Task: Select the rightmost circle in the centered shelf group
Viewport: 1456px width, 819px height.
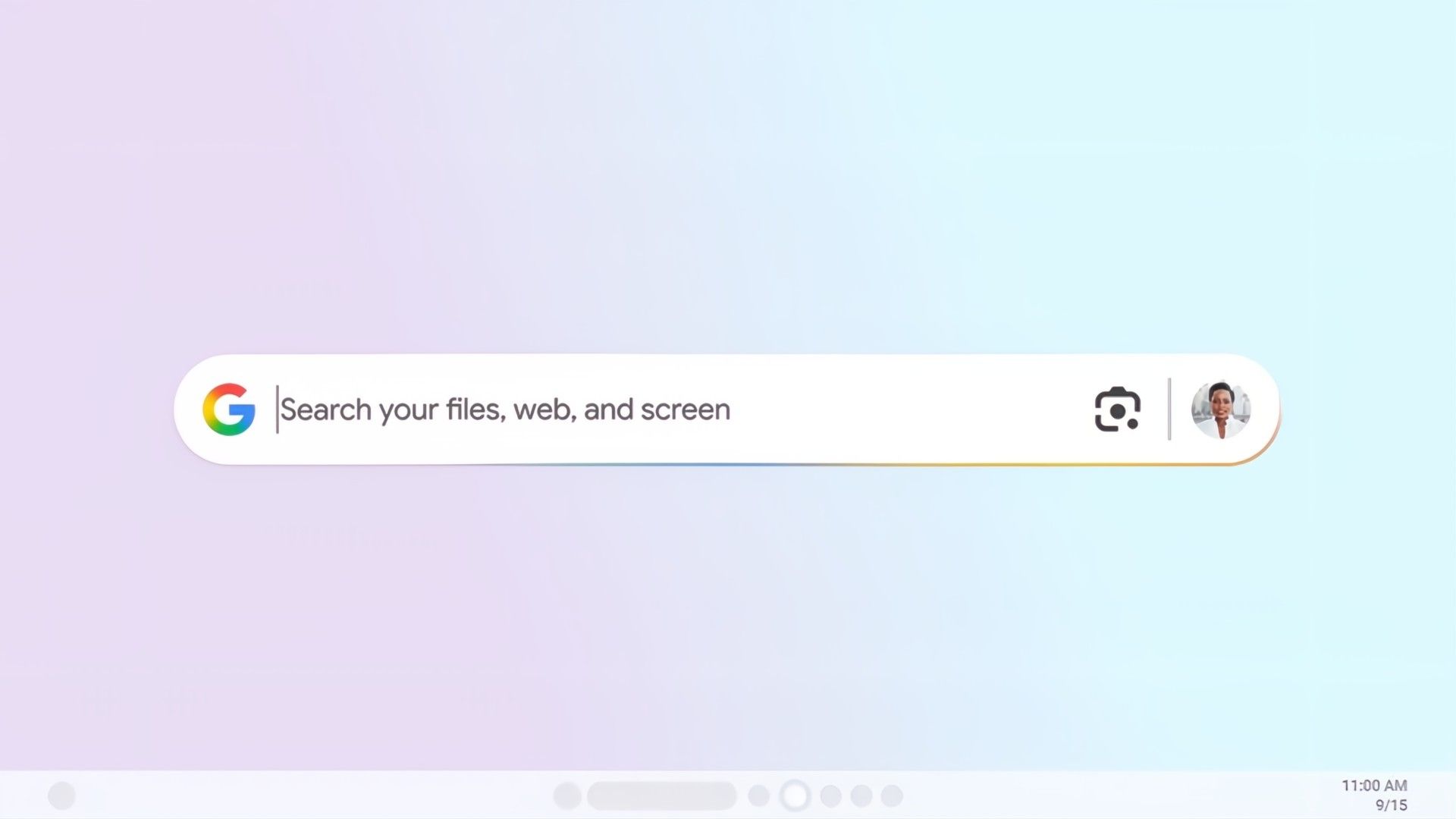Action: (x=892, y=795)
